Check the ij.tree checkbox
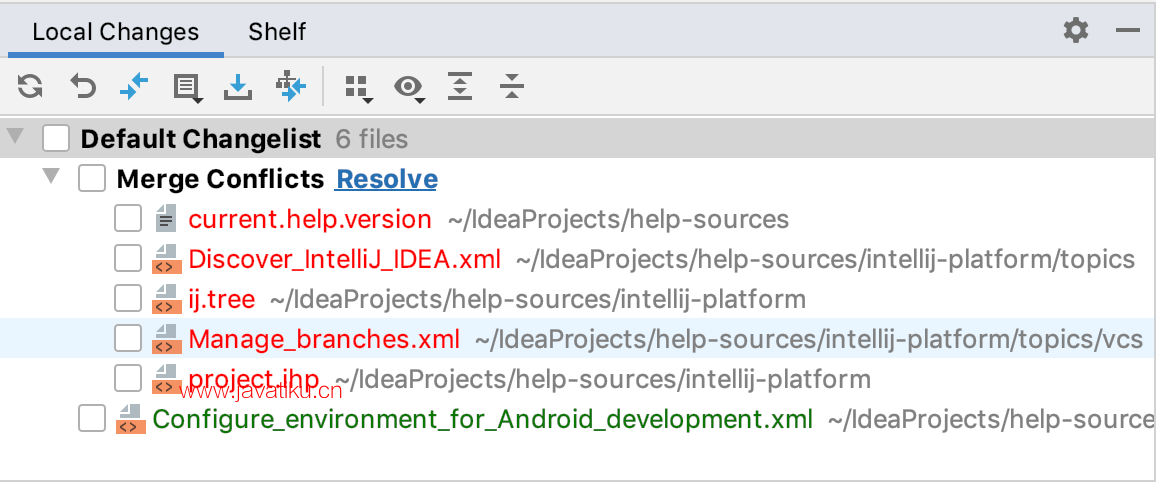 (x=128, y=298)
